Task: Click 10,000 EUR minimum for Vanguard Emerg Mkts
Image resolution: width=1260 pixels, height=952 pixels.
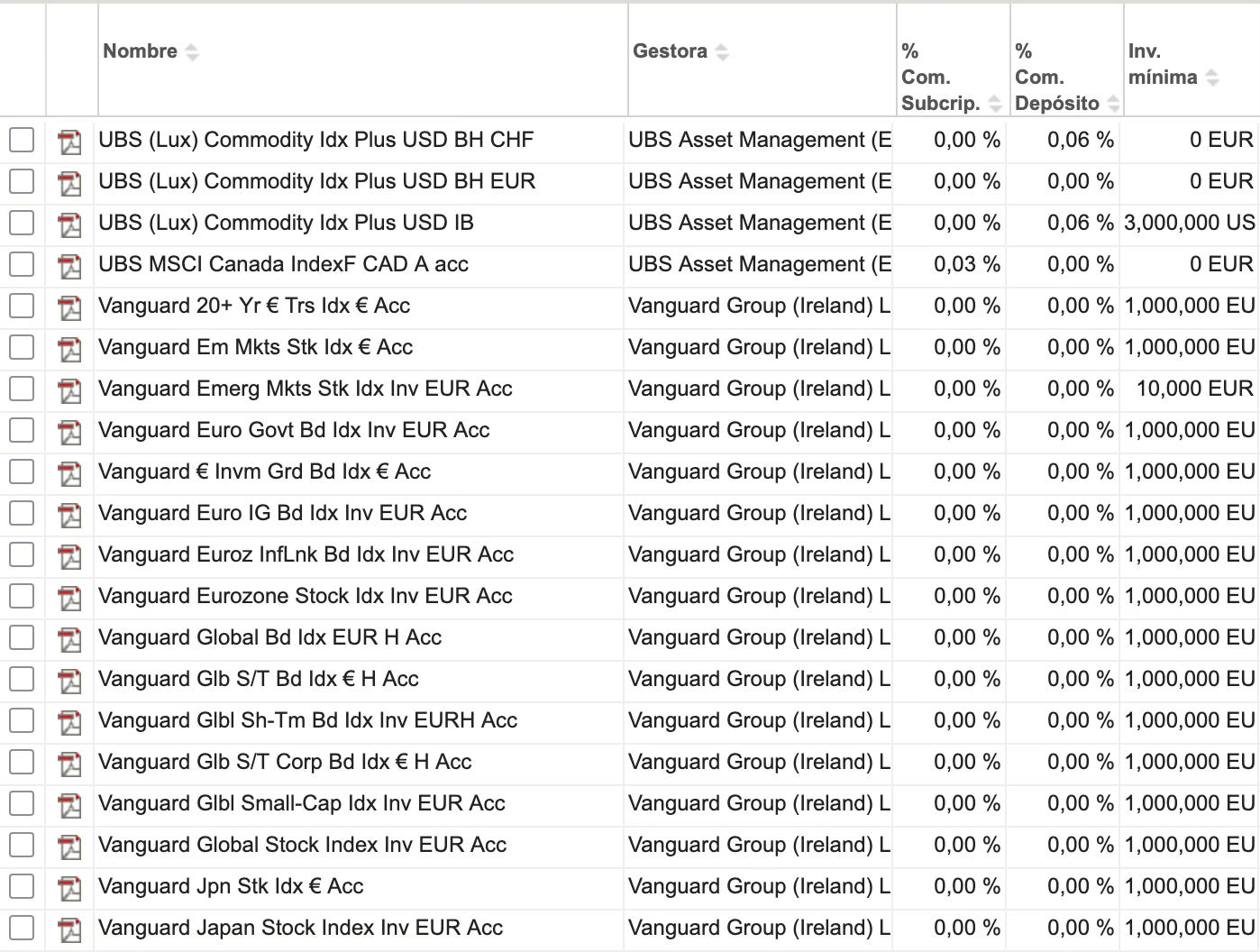Action: 1194,389
